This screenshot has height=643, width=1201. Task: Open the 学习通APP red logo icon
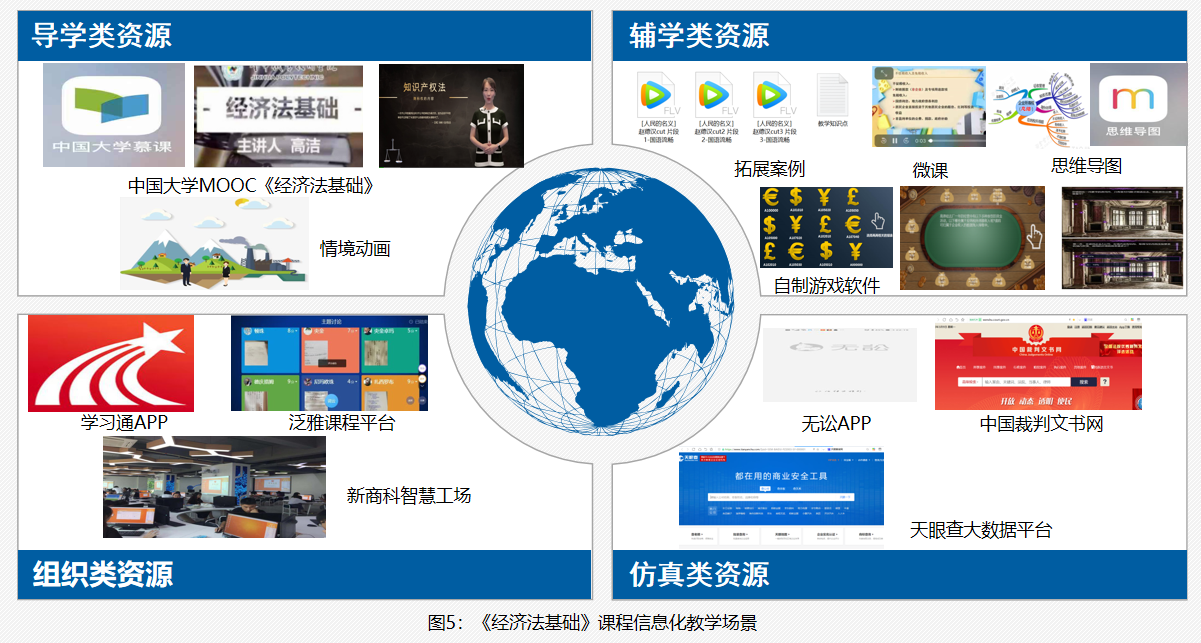110,362
